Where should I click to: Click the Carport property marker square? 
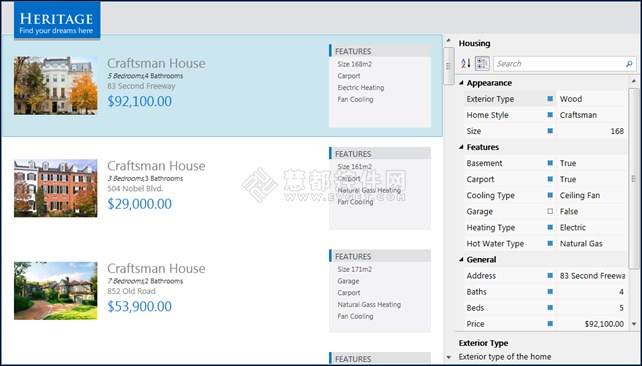pyautogui.click(x=550, y=179)
